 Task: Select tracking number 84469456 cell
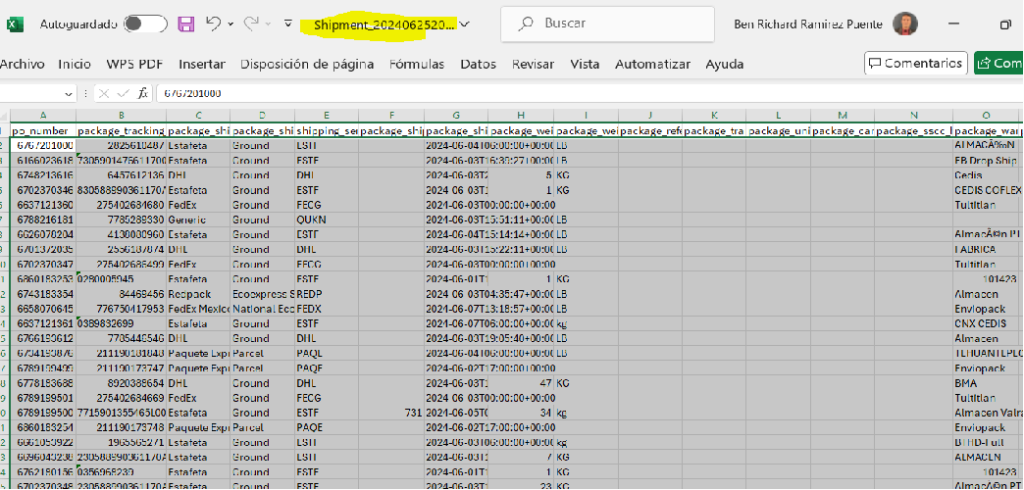point(121,294)
